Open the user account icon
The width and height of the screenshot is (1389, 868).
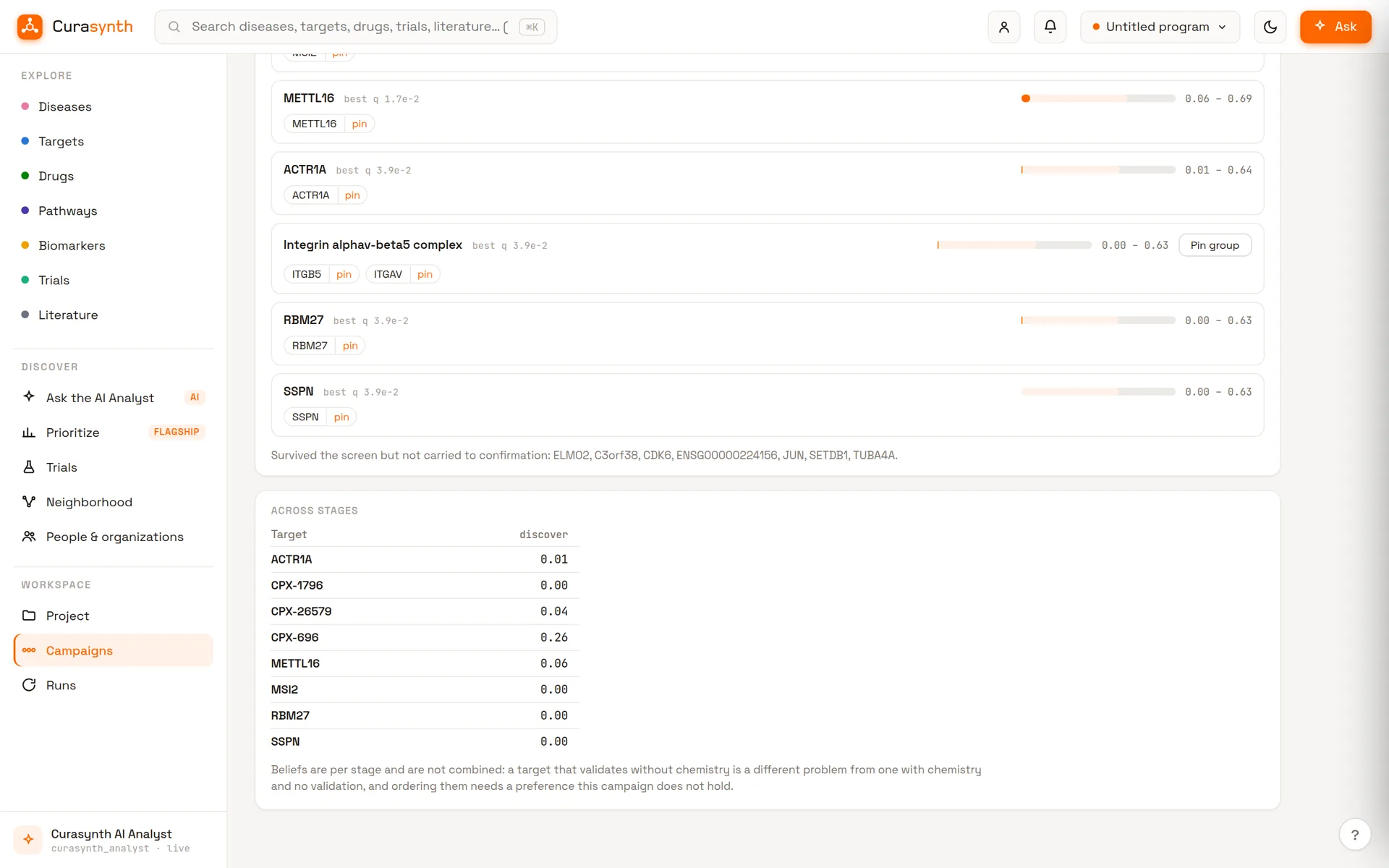(x=1004, y=27)
